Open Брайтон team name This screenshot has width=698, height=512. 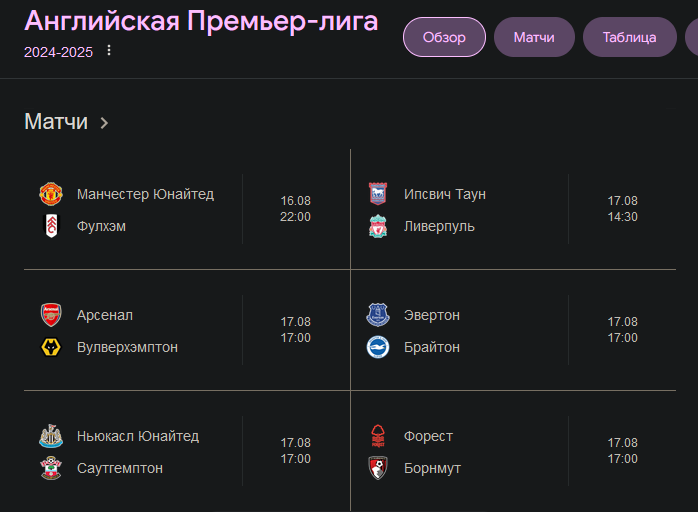pyautogui.click(x=432, y=347)
